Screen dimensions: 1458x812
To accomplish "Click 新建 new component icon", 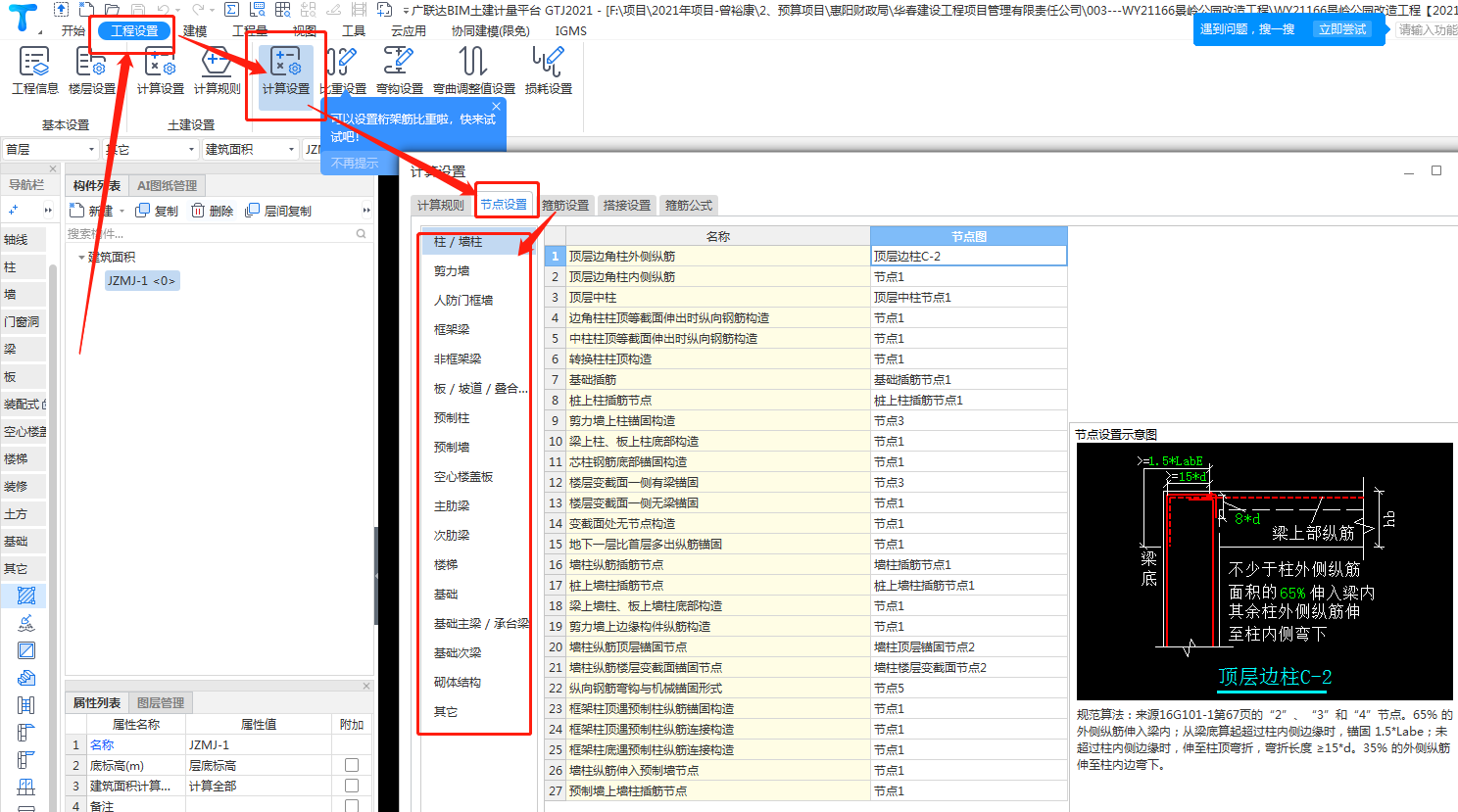I will point(91,211).
